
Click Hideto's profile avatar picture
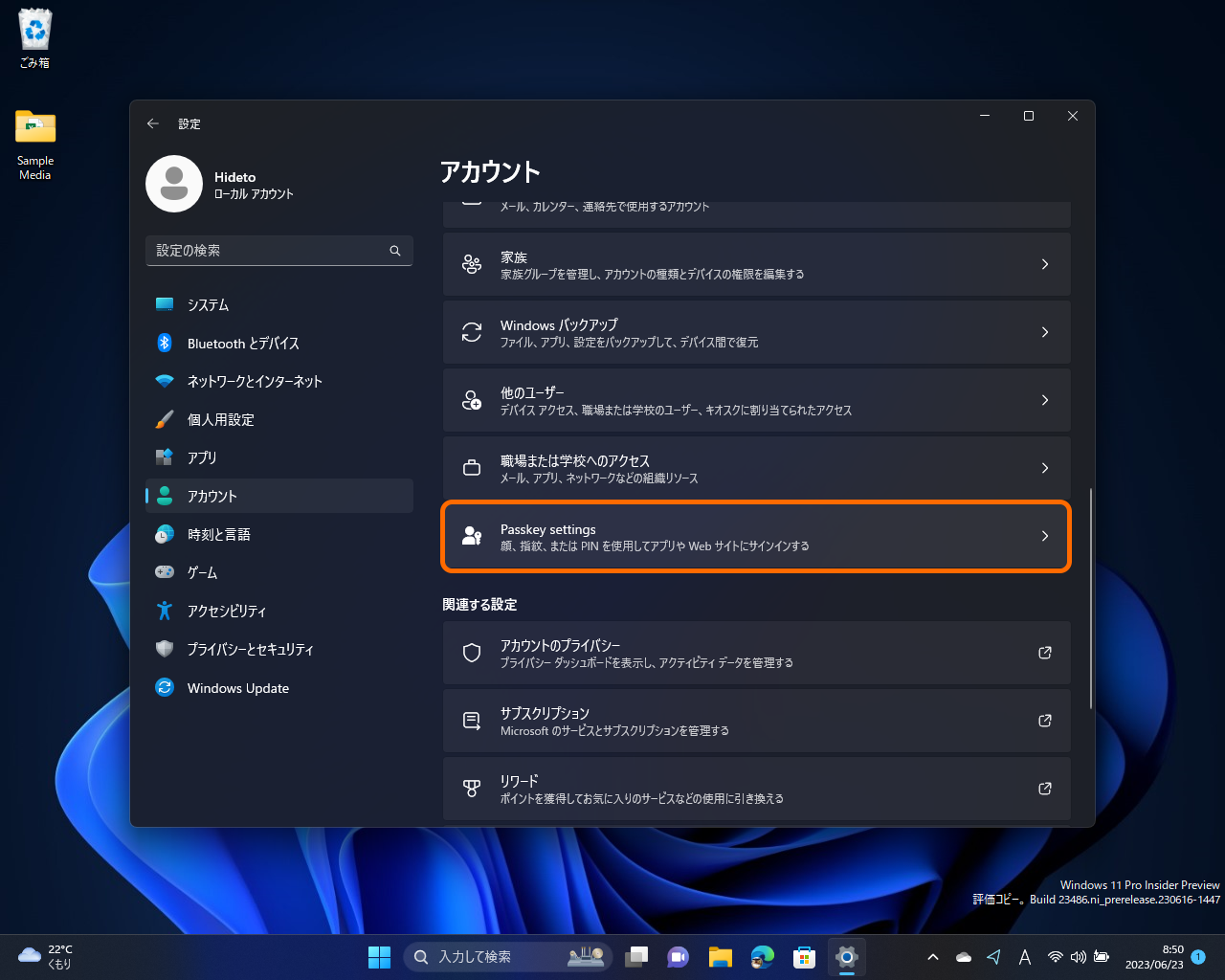click(174, 184)
